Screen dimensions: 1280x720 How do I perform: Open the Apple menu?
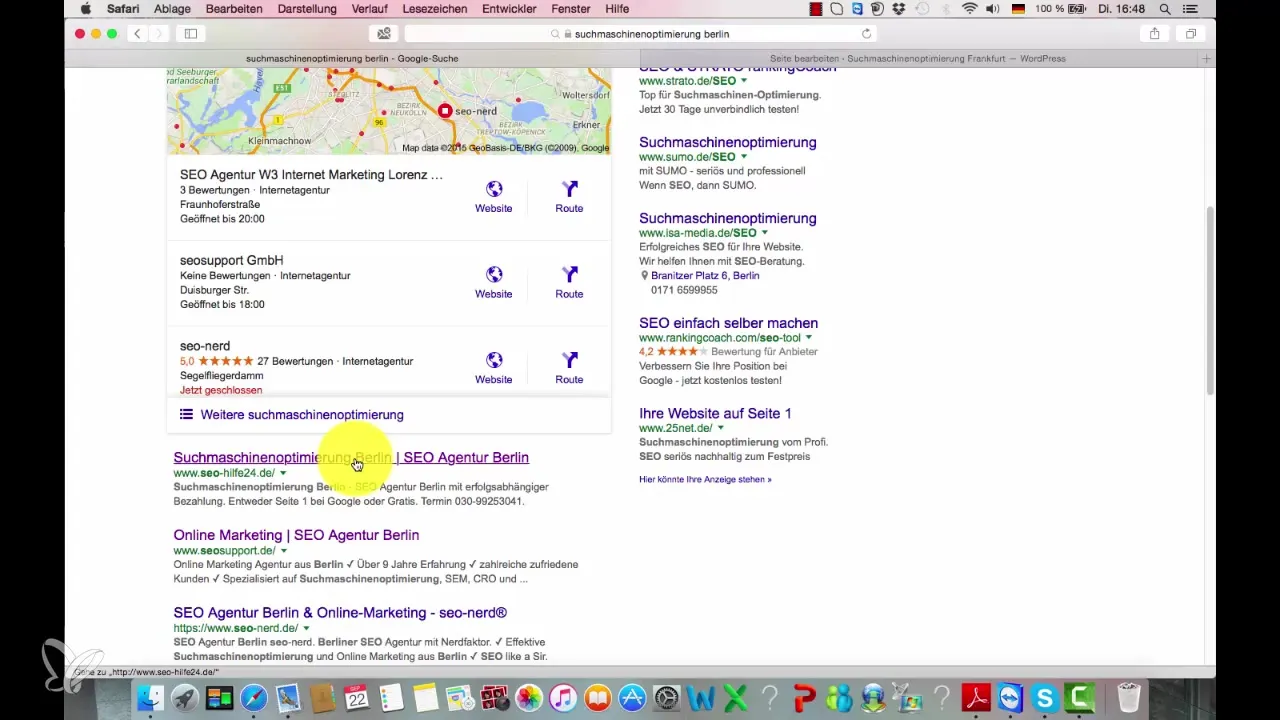click(x=85, y=9)
